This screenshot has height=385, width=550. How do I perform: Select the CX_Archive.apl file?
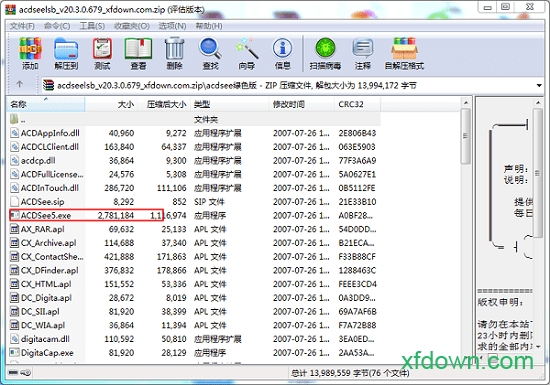(48, 243)
